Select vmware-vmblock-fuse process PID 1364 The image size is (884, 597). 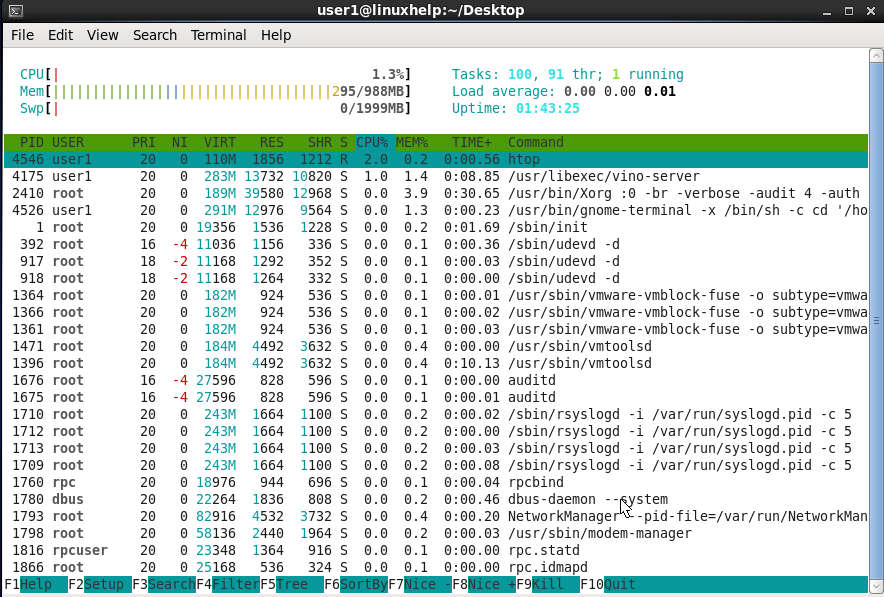pos(436,295)
